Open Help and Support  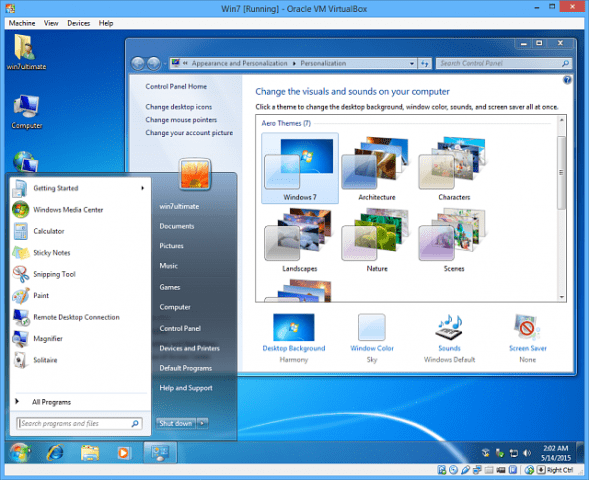[x=186, y=388]
